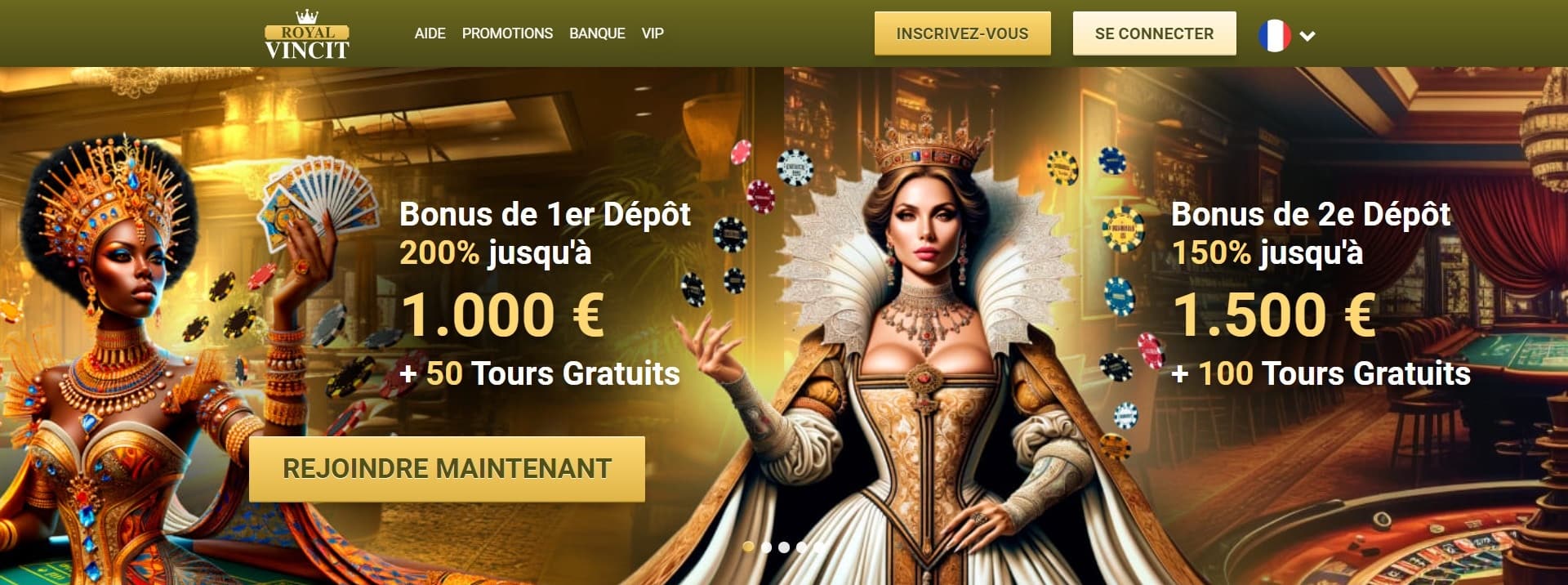
Task: Click the 1.500 € bonus amount
Action: 1274,315
